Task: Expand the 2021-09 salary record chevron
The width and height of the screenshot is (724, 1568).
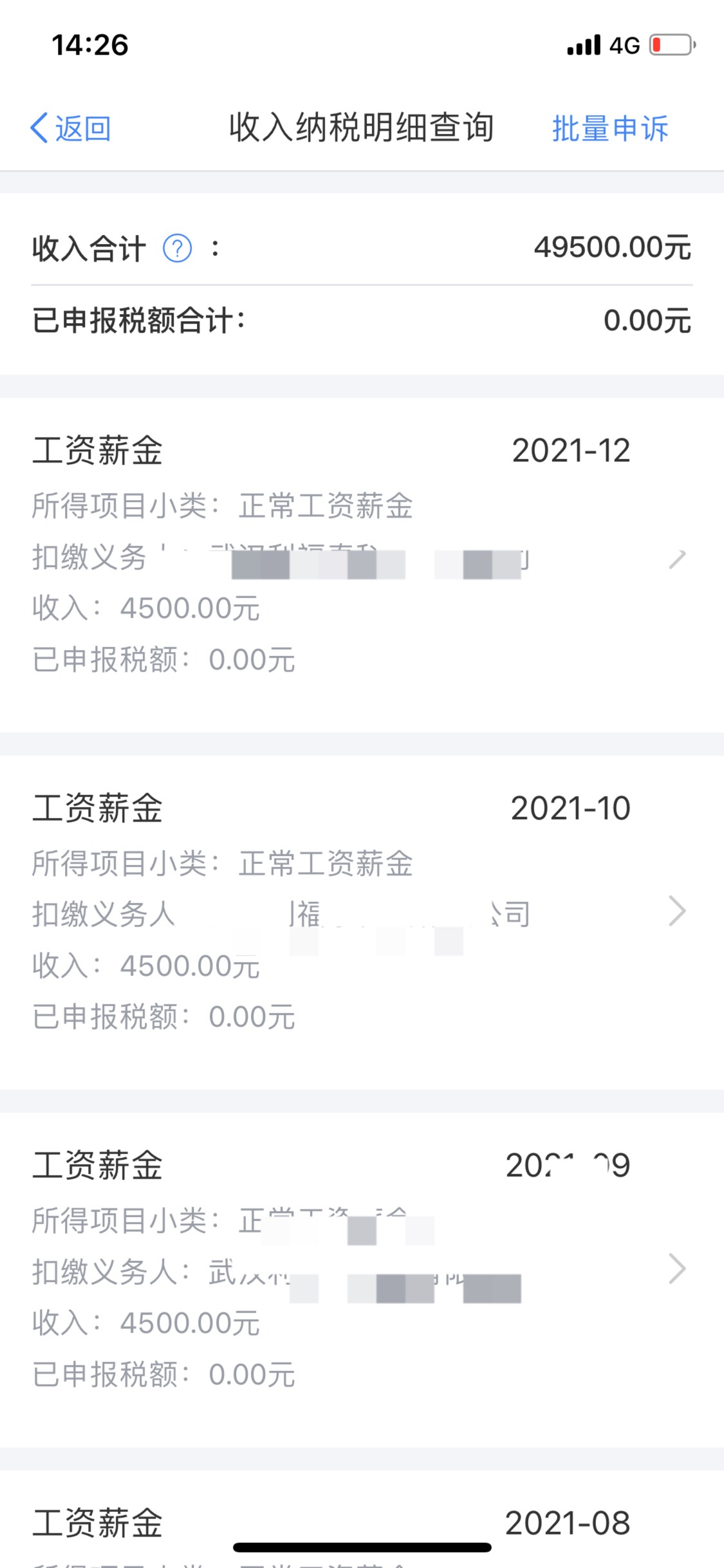Action: [x=678, y=1269]
